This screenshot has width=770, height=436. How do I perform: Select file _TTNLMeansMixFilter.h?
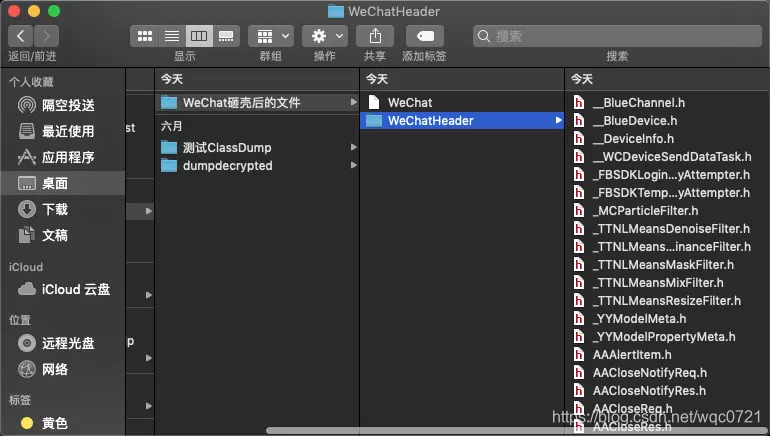(658, 283)
